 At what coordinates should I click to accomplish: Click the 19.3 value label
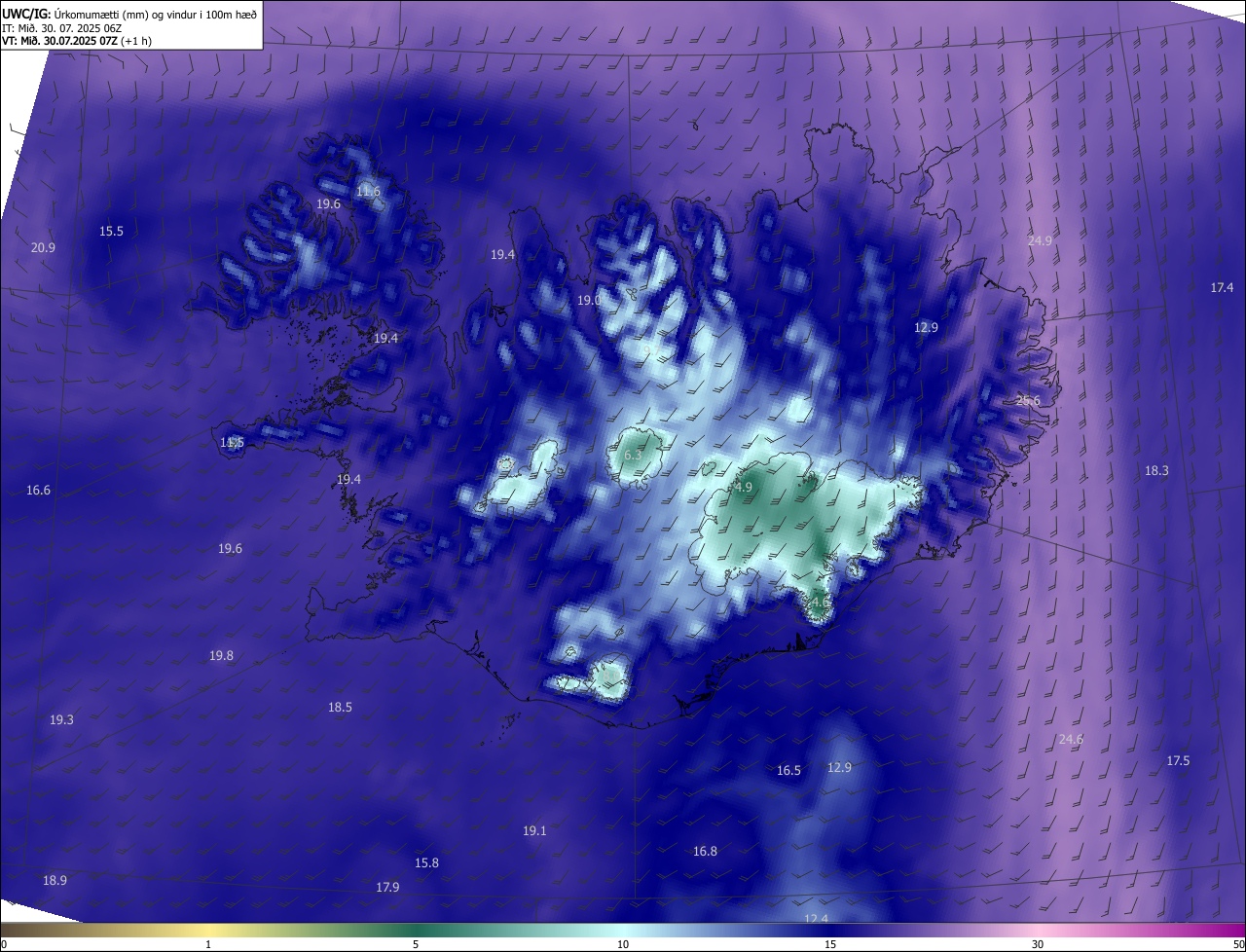click(61, 720)
